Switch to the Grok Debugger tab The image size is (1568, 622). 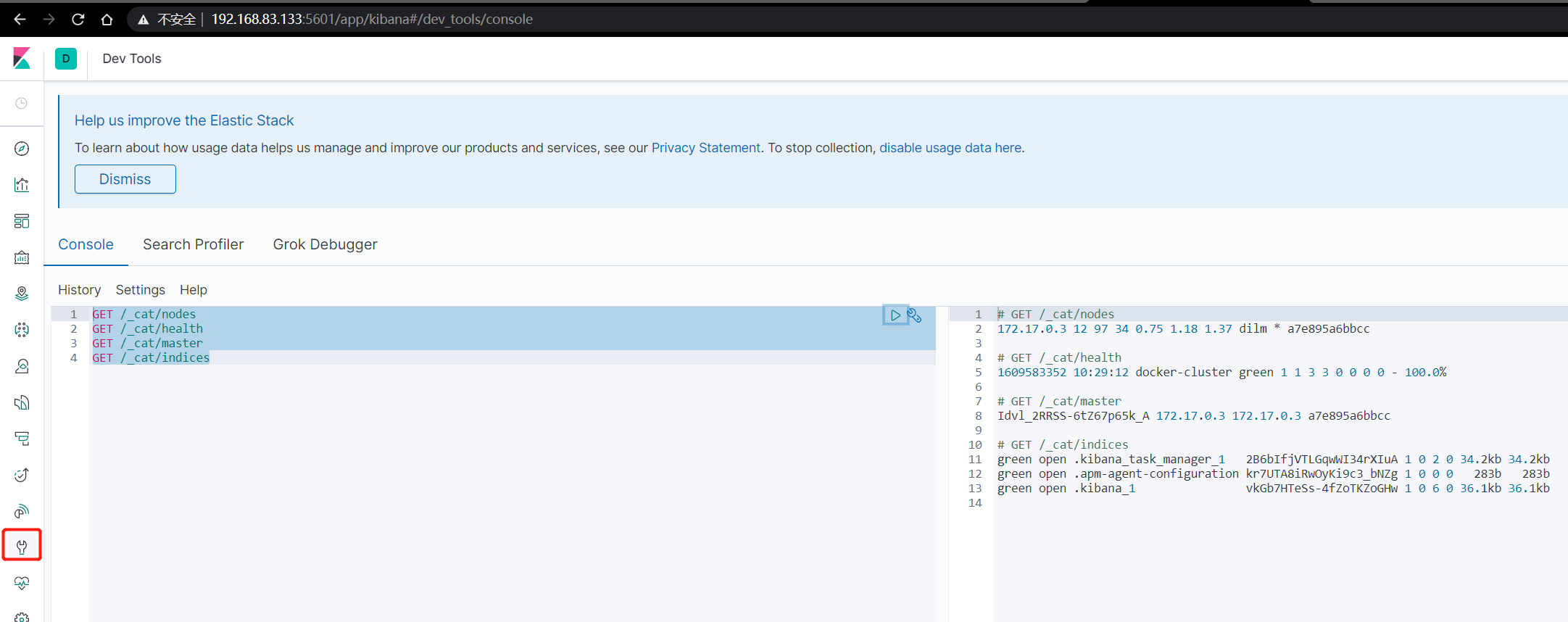point(325,244)
